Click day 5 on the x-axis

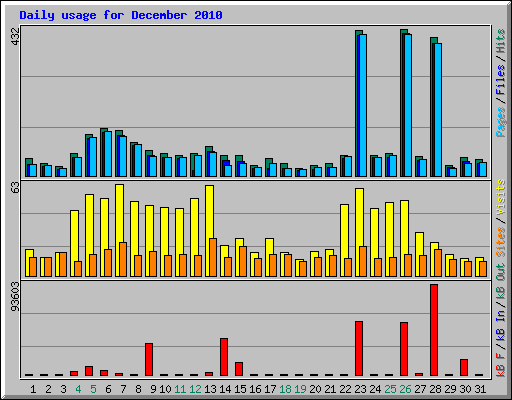[93, 389]
